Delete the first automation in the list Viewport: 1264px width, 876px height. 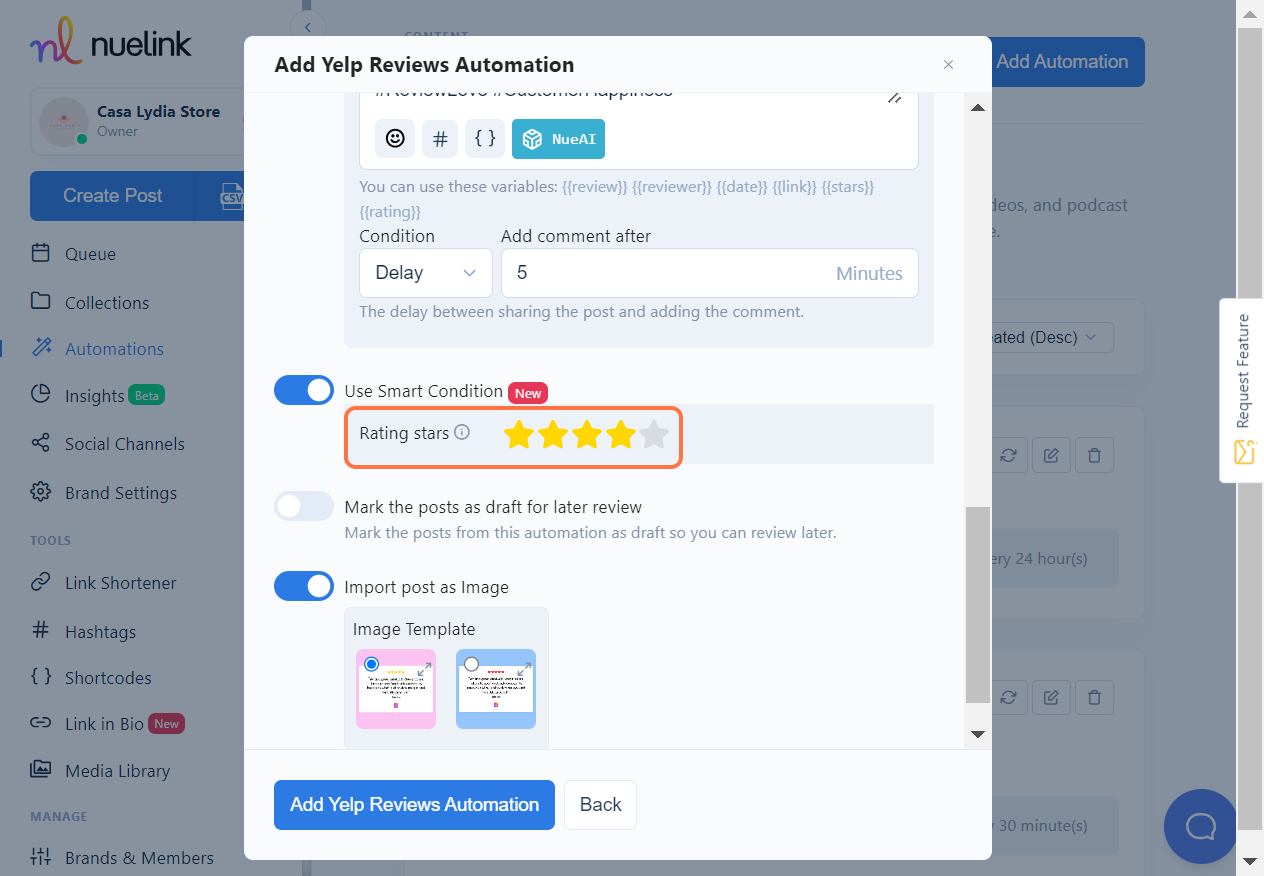1095,455
